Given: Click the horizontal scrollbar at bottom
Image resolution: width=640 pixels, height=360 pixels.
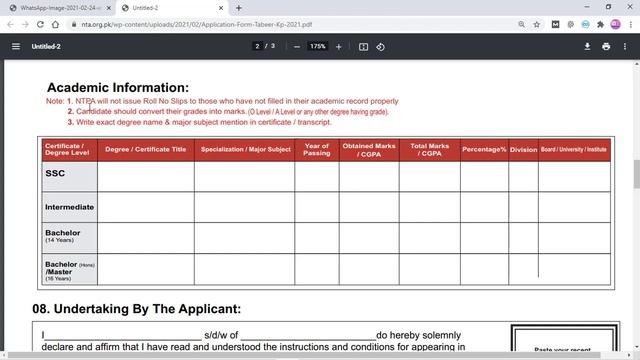Looking at the screenshot, I should coord(304,355).
